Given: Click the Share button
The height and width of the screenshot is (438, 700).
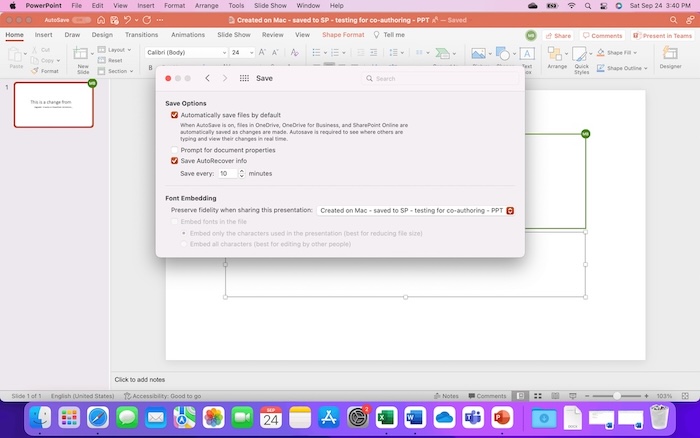Looking at the screenshot, I should [558, 36].
